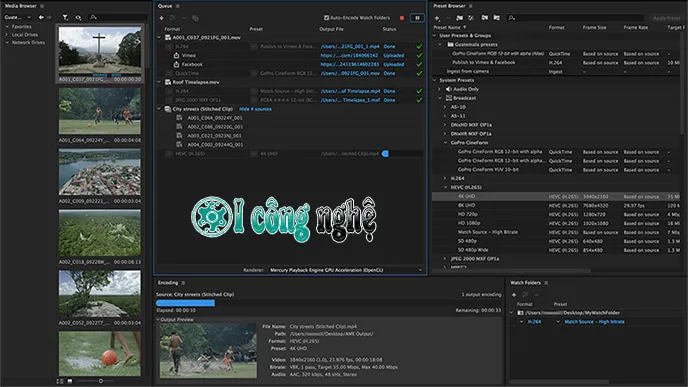Click the New Preset Group folder icon
The height and width of the screenshot is (387, 688).
[x=459, y=18]
